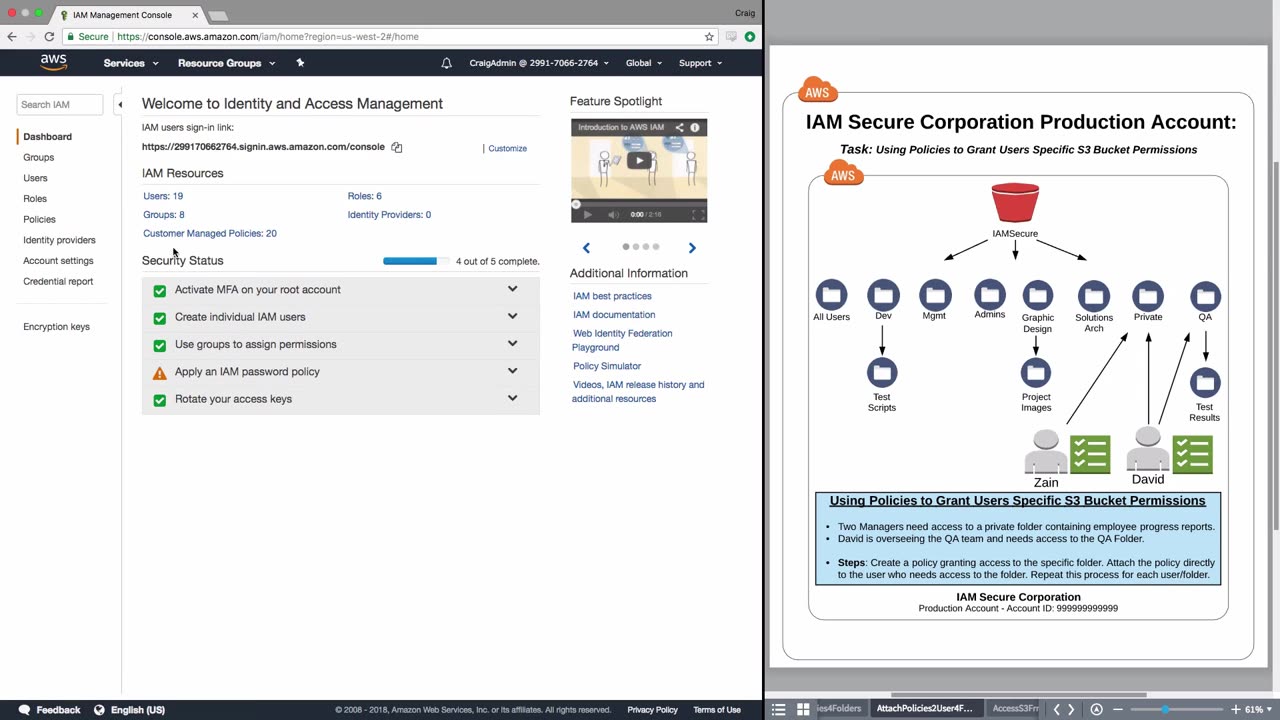Go to Policies in the IAM sidebar
The width and height of the screenshot is (1280, 720).
(x=39, y=219)
